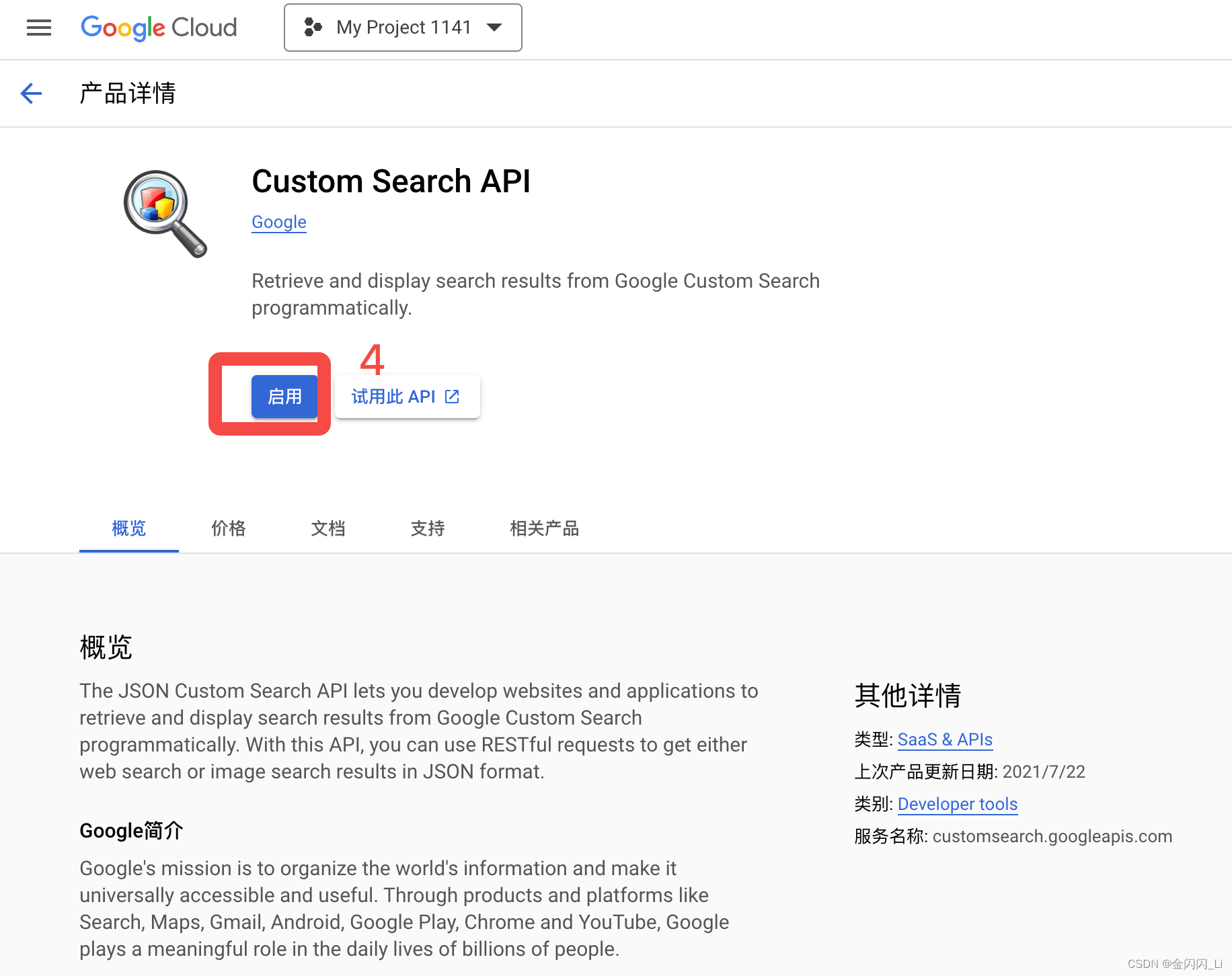1232x976 pixels.
Task: Open the 文档 tab
Action: 328,528
